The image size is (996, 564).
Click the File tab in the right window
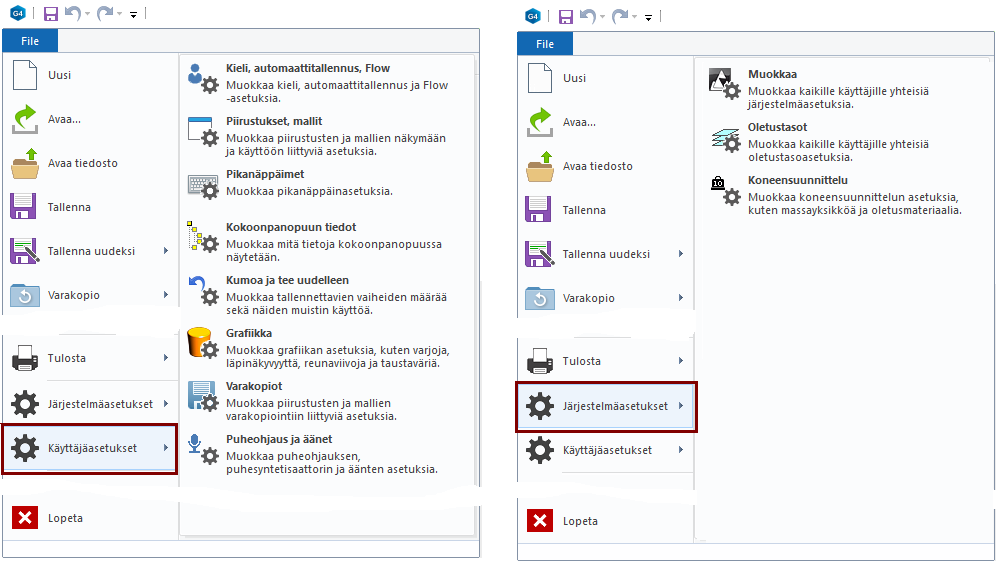[x=545, y=44]
